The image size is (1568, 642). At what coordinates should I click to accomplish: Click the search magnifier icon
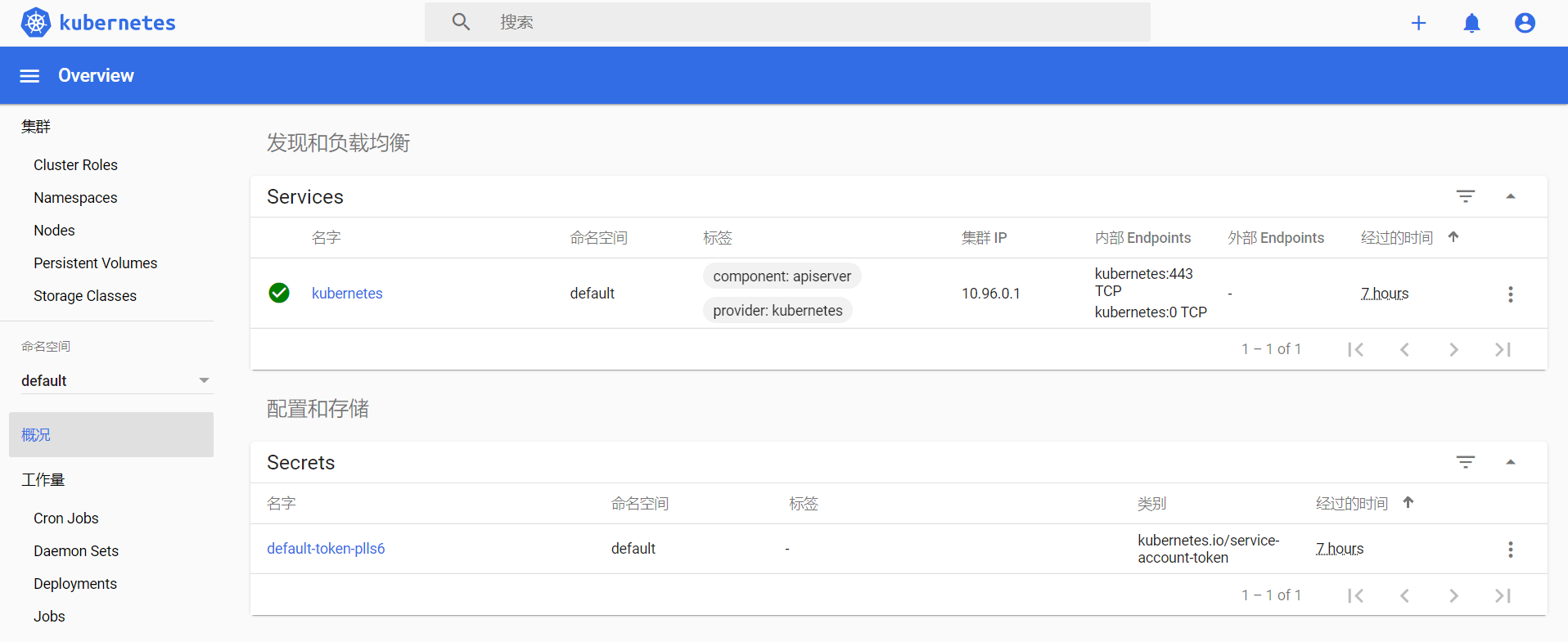[x=461, y=22]
